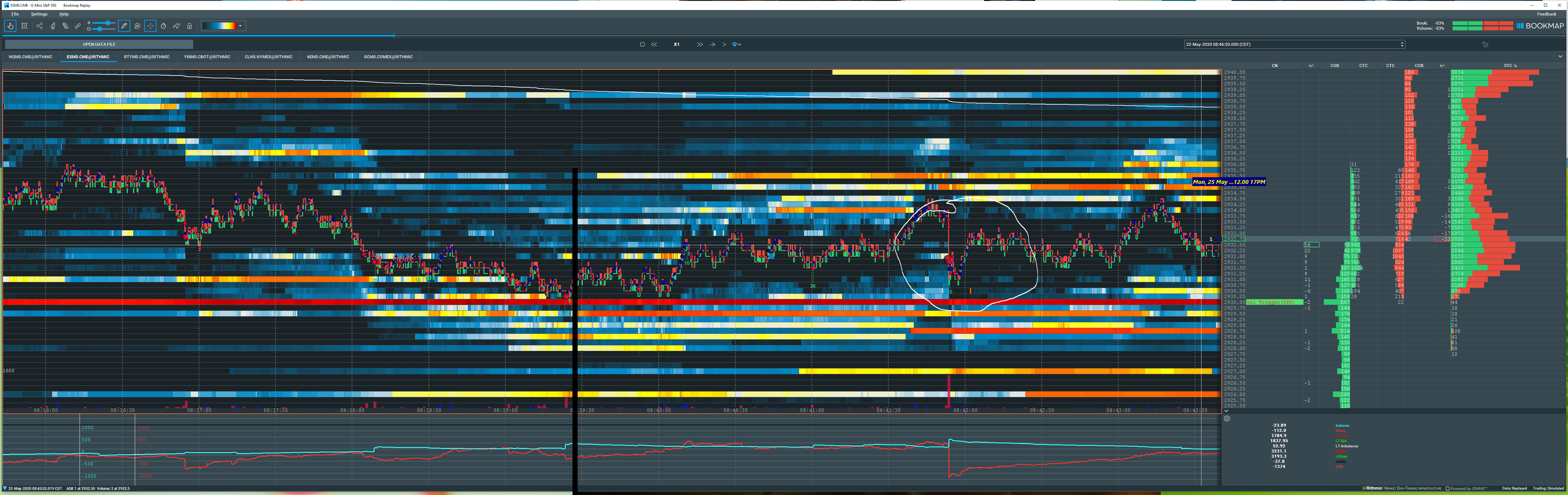Open the File menu

click(15, 14)
